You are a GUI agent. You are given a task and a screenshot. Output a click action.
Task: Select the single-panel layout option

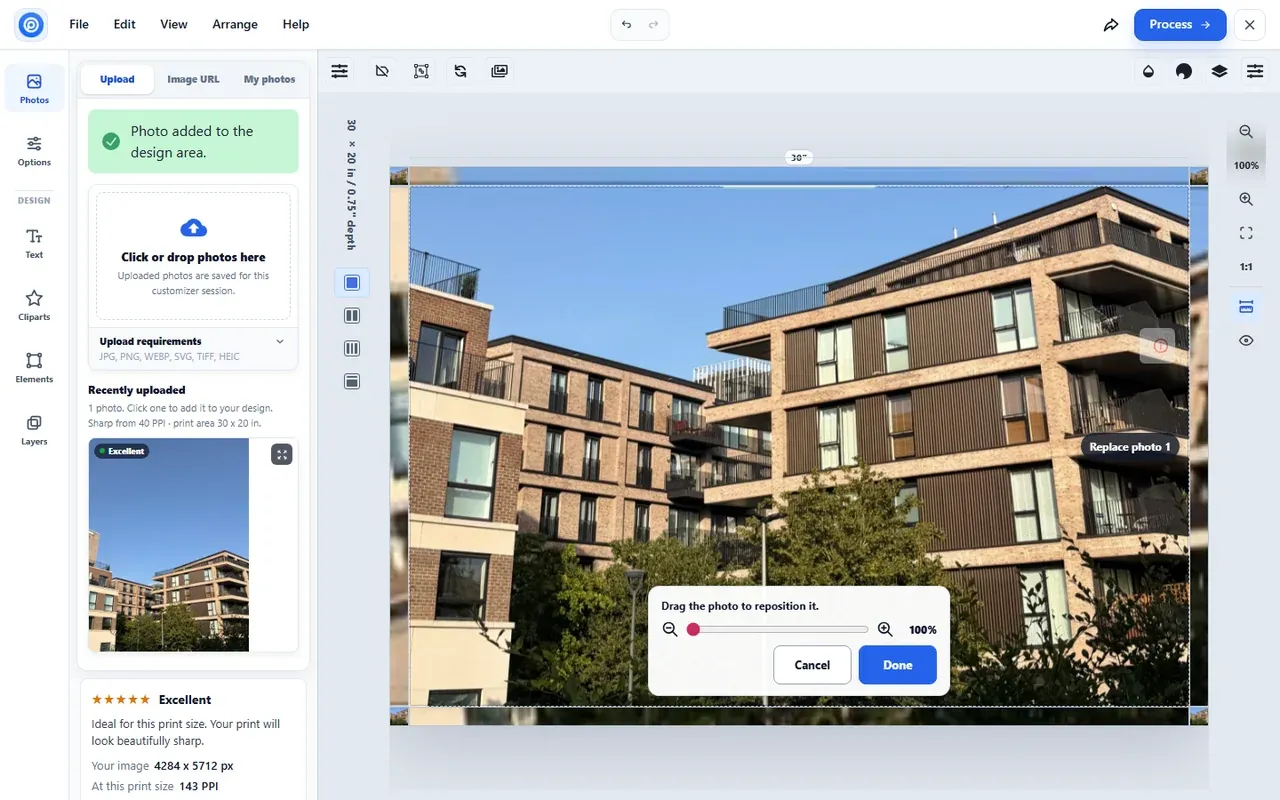pyautogui.click(x=352, y=283)
